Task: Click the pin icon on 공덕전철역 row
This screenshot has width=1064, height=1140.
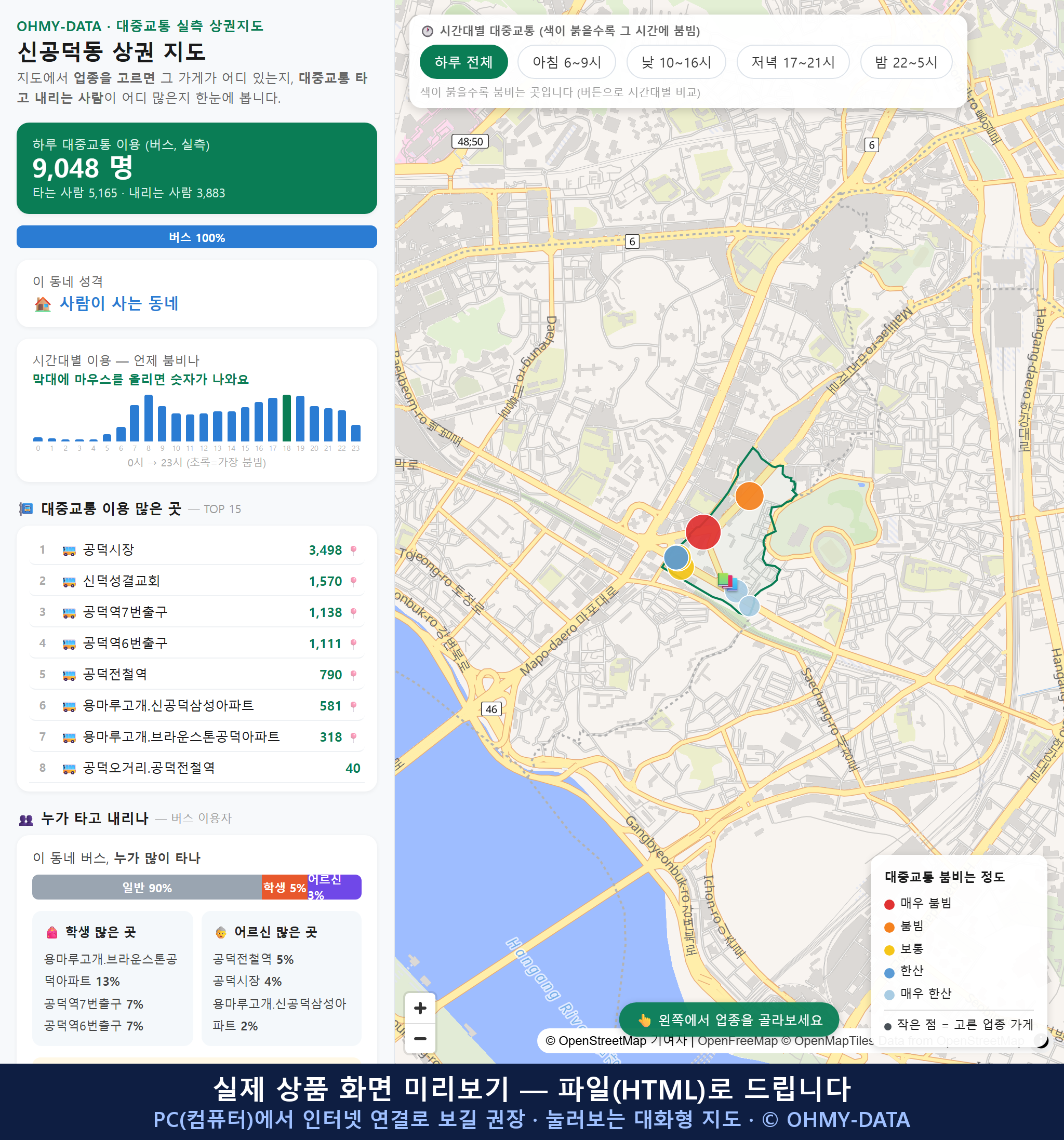Action: pos(353,675)
